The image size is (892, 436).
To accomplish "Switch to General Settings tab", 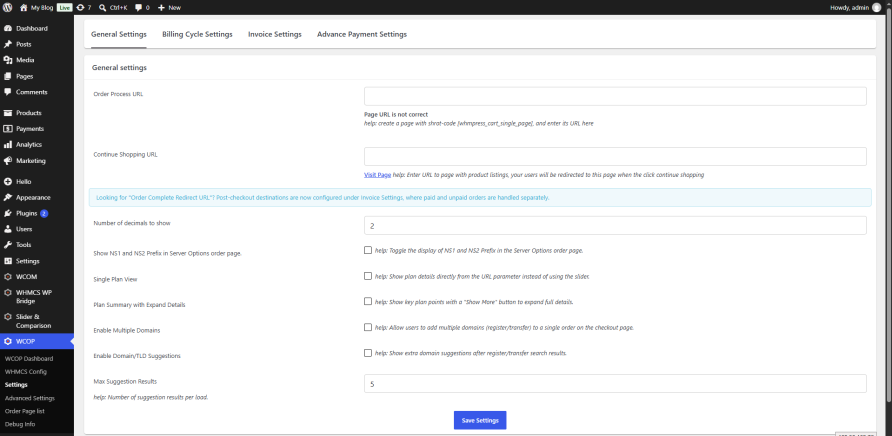I will click(x=118, y=34).
